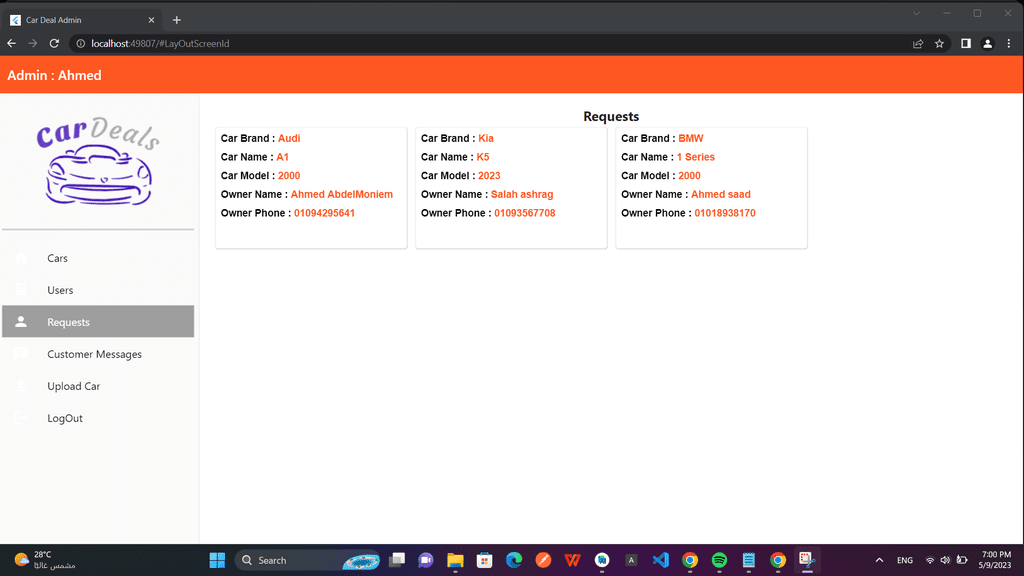This screenshot has width=1024, height=576.
Task: Go to Upload Car page
Action: [98, 386]
